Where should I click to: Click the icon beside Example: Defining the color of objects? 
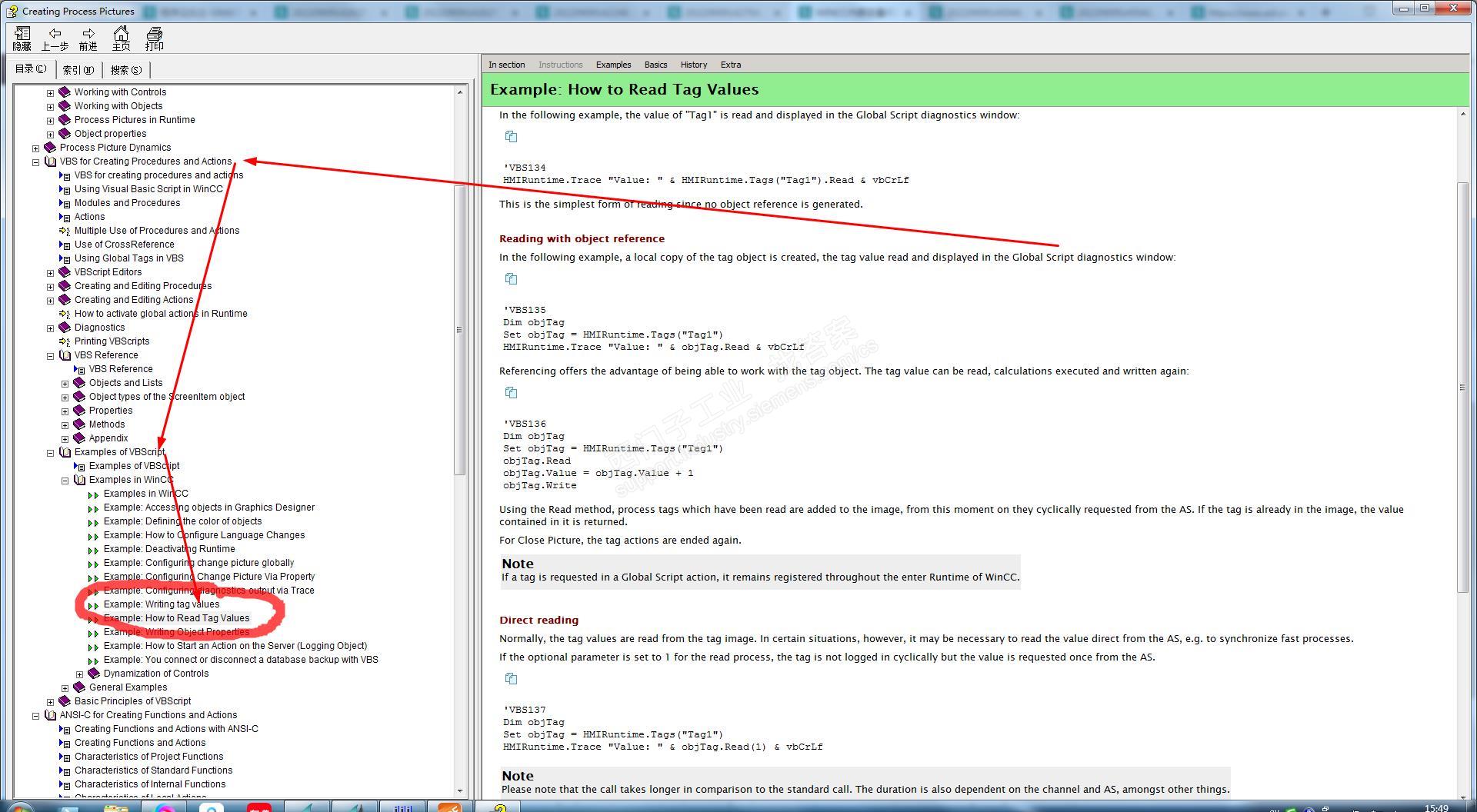[x=94, y=522]
